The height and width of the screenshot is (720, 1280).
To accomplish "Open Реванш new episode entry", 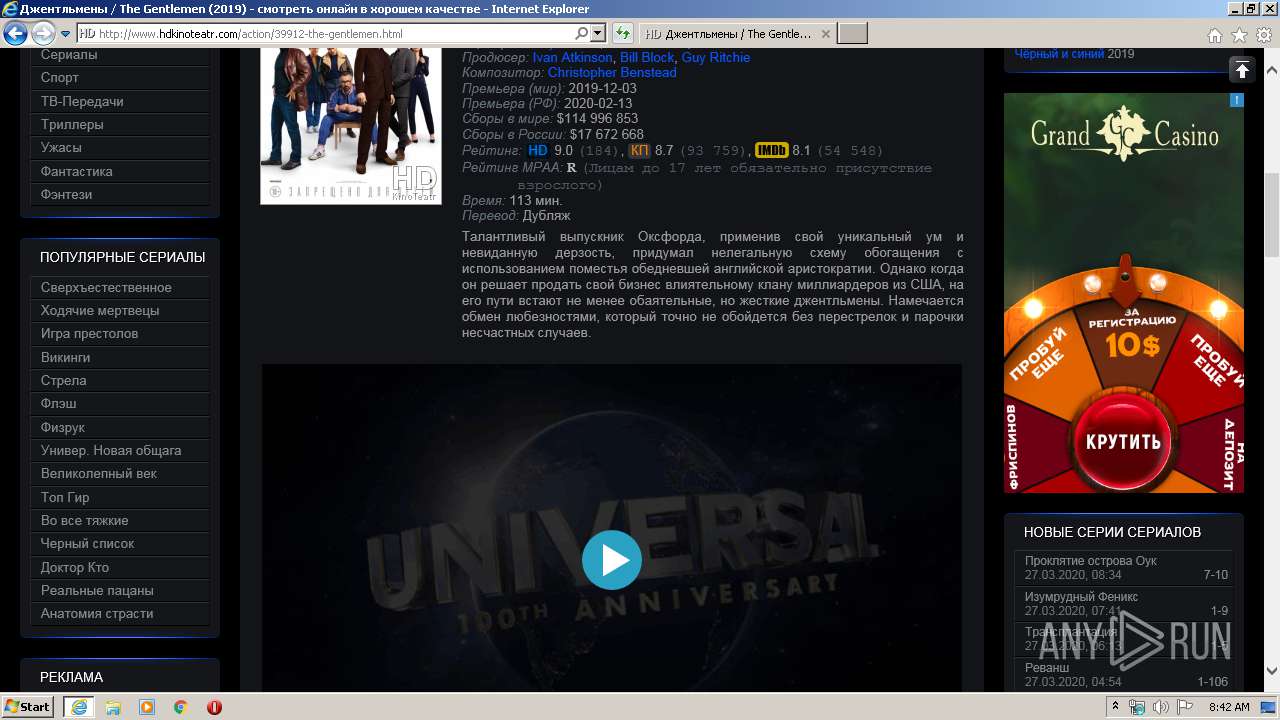I will 1124,674.
